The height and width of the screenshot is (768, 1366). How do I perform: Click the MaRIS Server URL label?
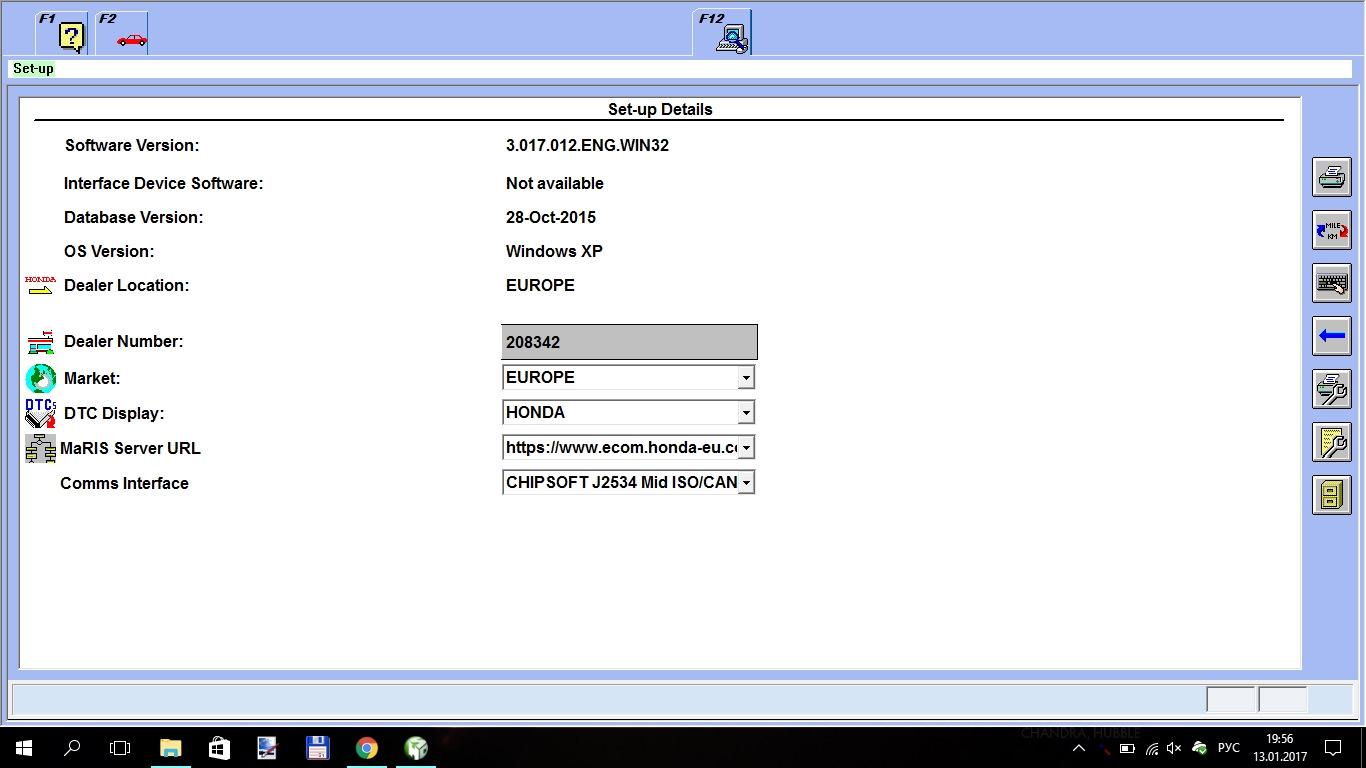click(130, 448)
